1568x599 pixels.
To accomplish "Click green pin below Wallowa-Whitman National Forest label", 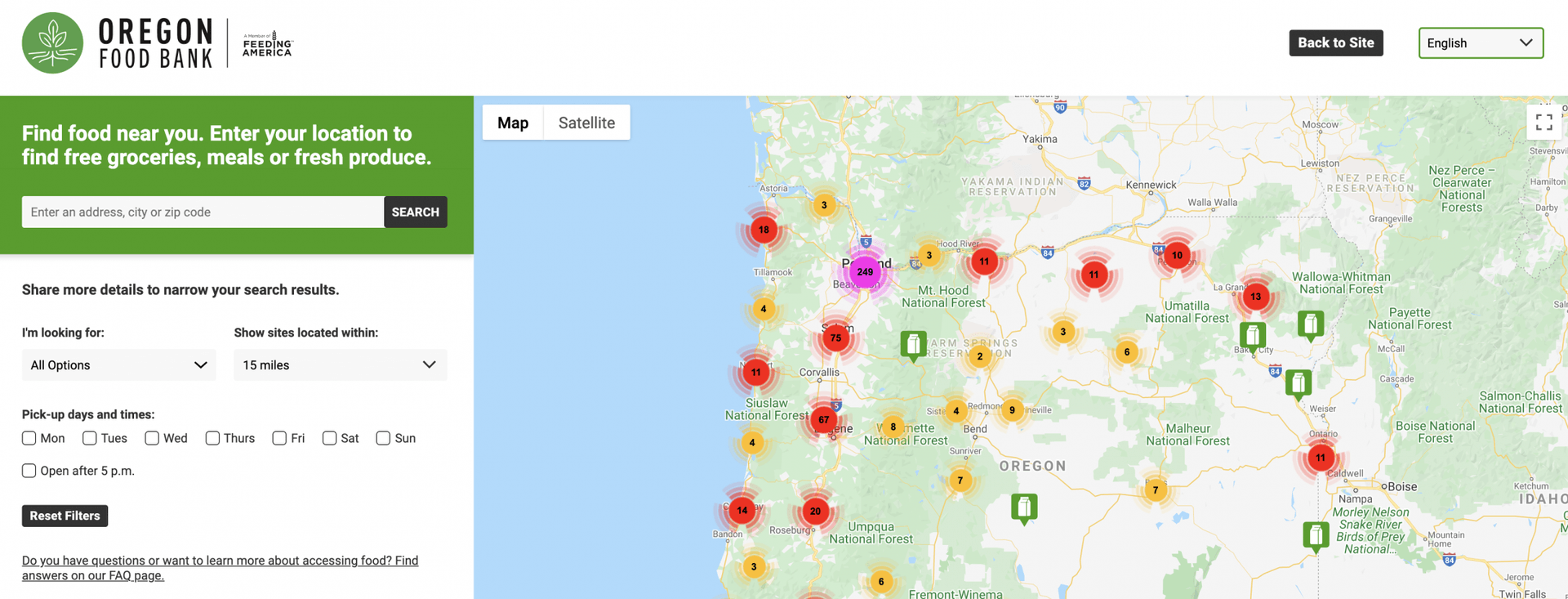I will (x=1311, y=325).
